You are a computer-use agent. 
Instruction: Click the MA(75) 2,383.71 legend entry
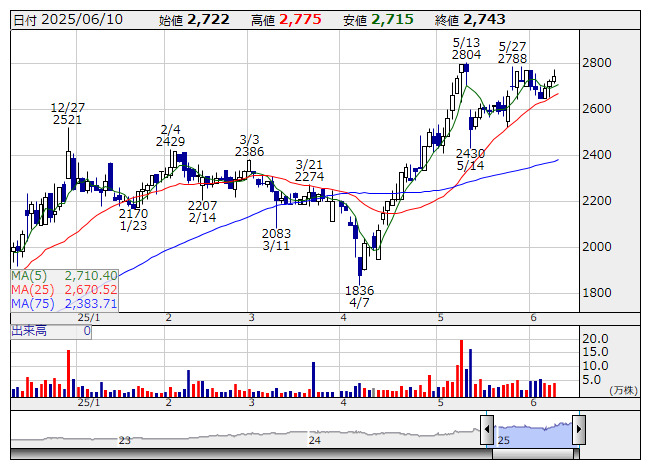(x=64, y=303)
